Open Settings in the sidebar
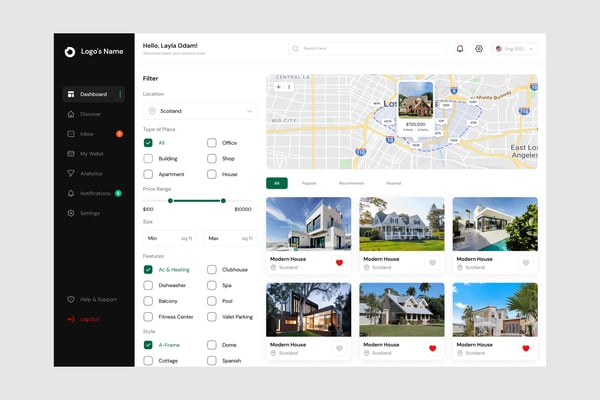The image size is (600, 400). point(84,213)
